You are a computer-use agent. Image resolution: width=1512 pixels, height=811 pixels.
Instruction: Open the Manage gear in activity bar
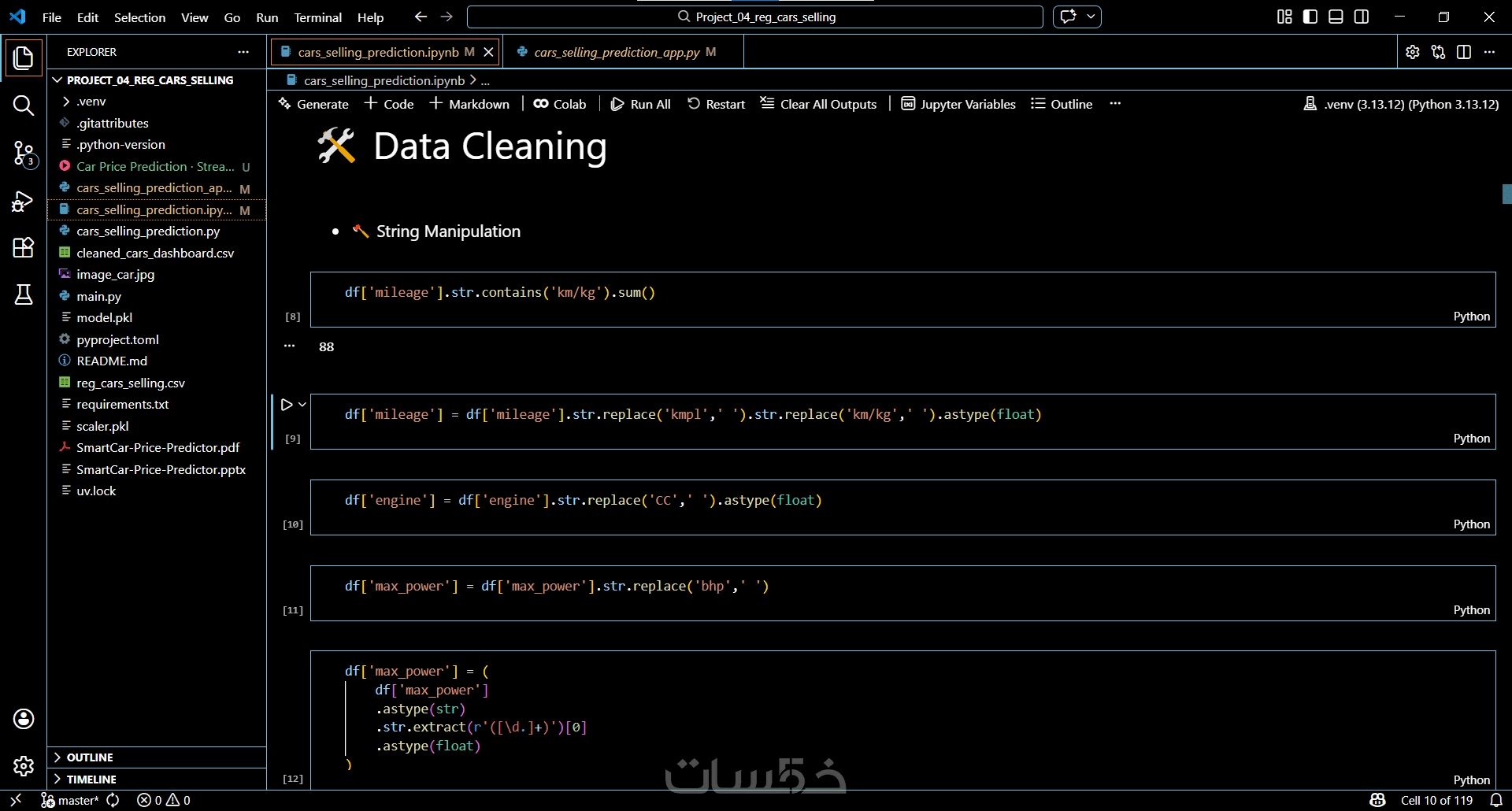tap(24, 765)
